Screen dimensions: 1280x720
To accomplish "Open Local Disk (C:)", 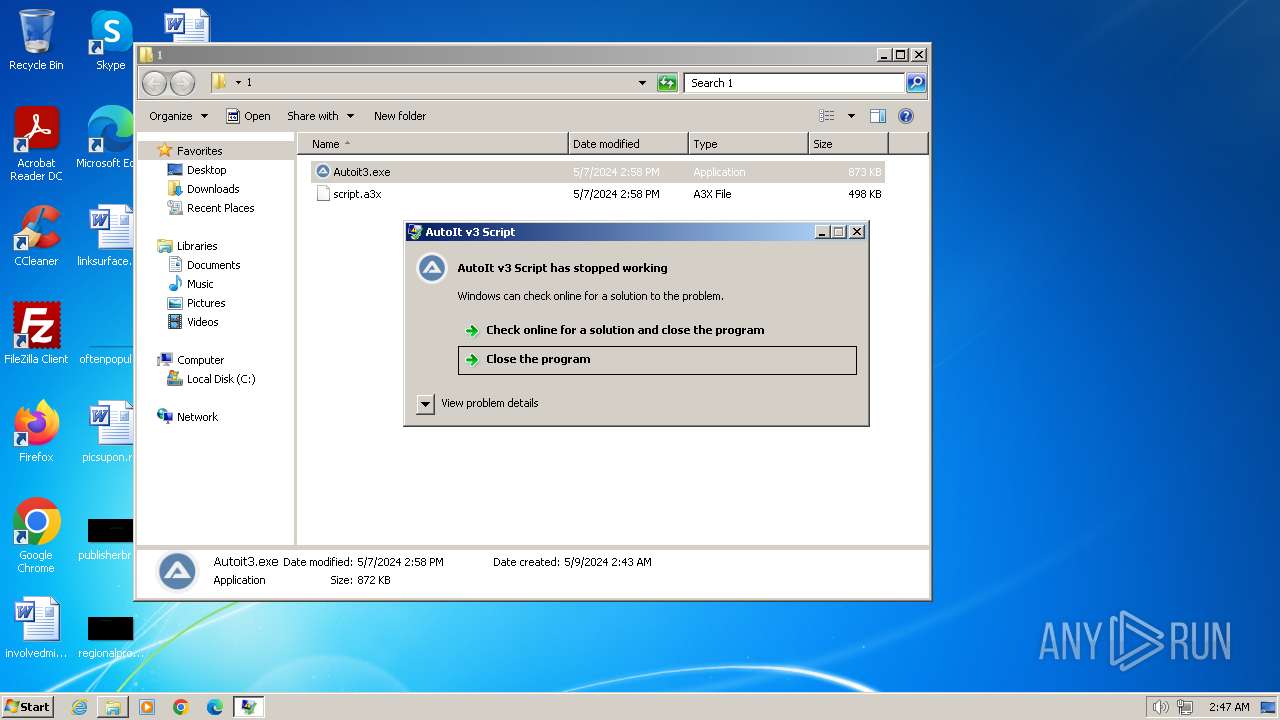I will pos(220,379).
